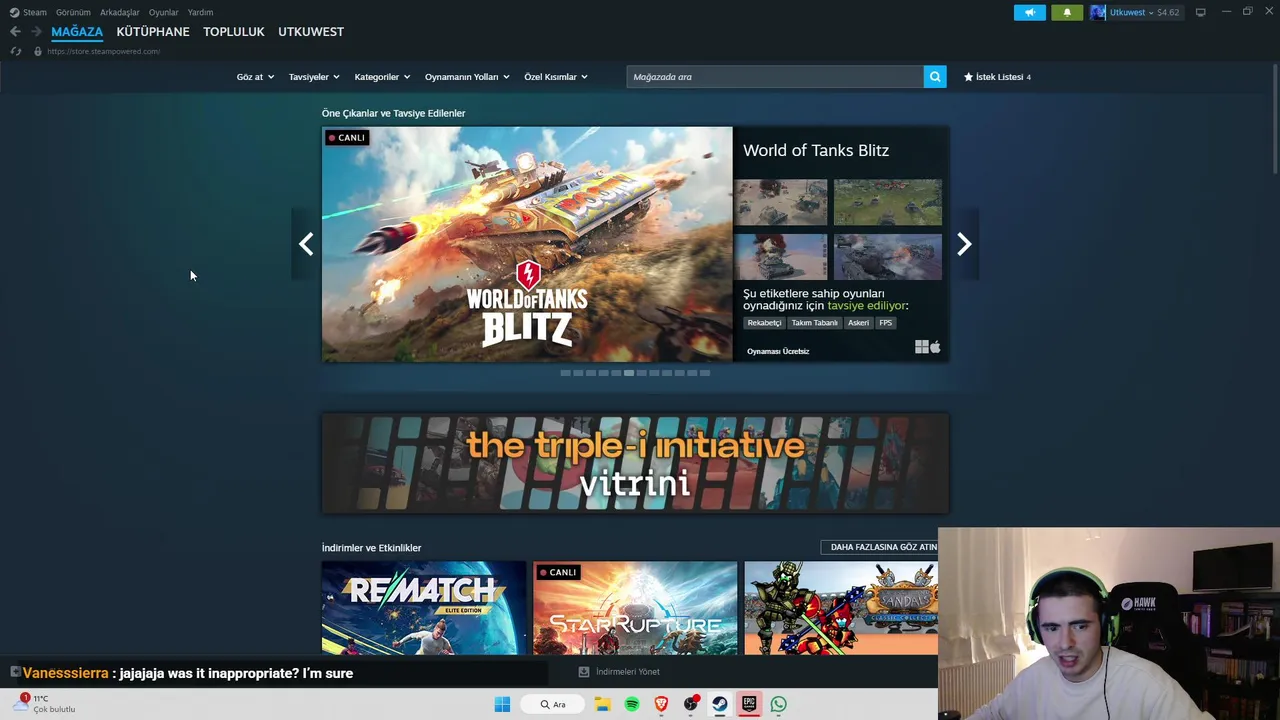Click DAHA FAZLASINA GÖZ ATIN button
1280x720 pixels.
(x=883, y=547)
